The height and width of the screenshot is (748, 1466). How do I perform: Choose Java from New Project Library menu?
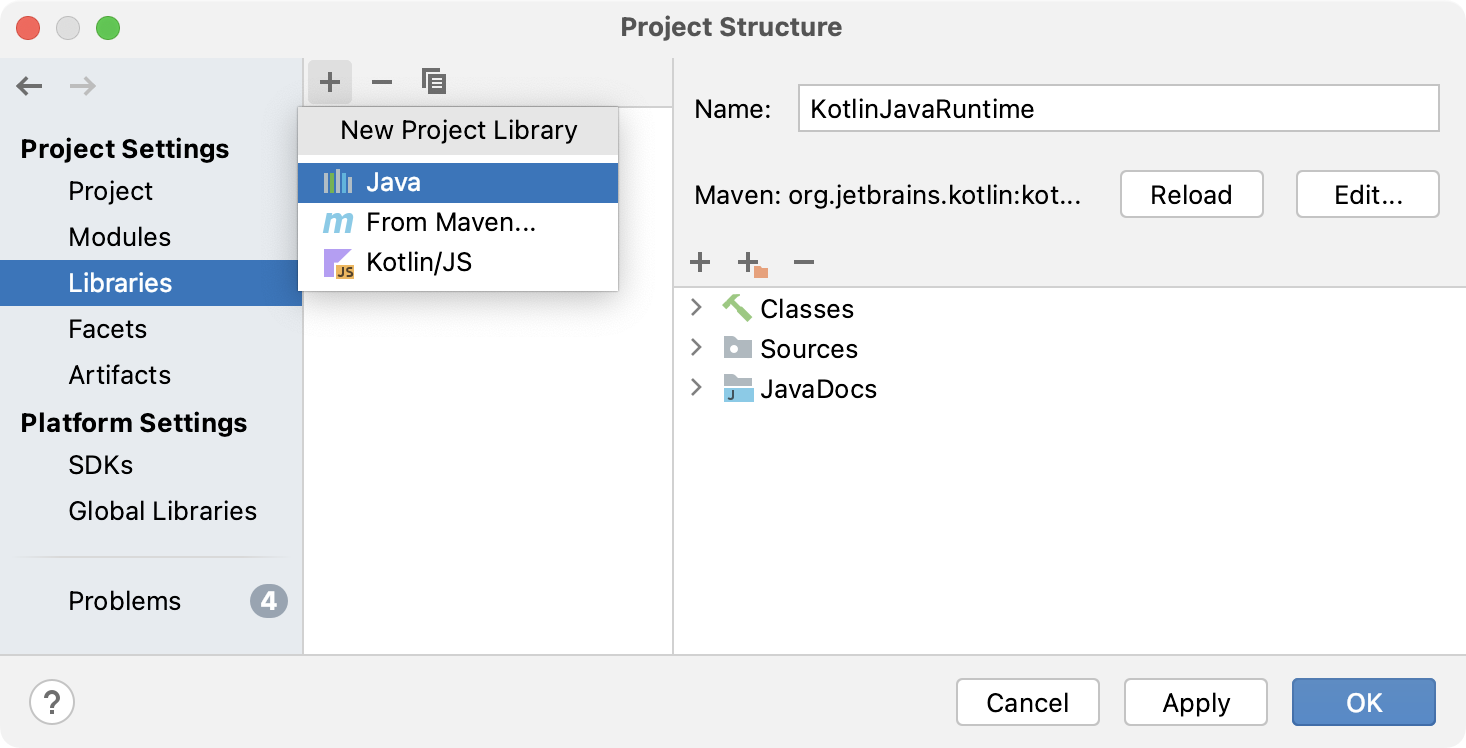458,183
